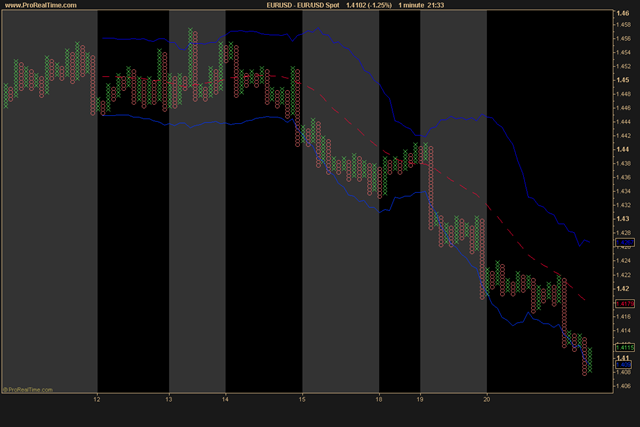This screenshot has height=427, width=640.
Task: Click the 1.436 price axis label
Action: click(x=624, y=178)
